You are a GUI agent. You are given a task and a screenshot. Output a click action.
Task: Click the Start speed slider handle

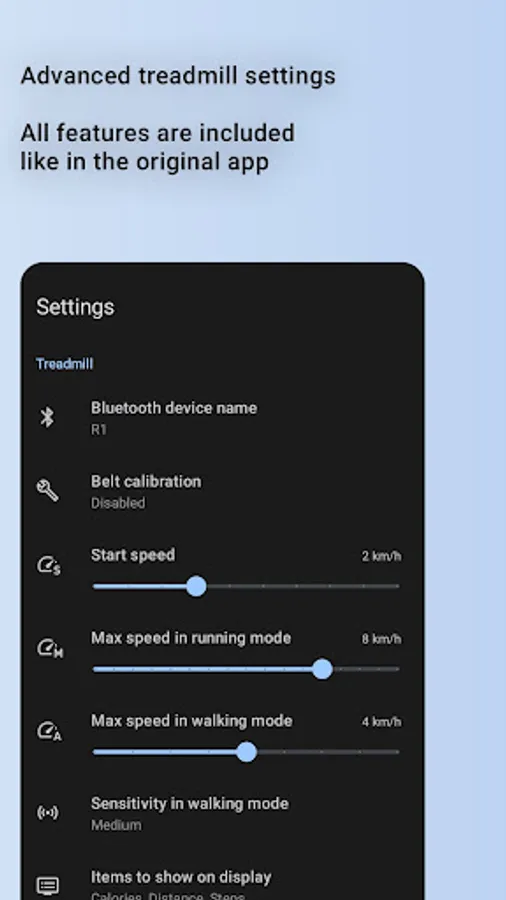[196, 586]
